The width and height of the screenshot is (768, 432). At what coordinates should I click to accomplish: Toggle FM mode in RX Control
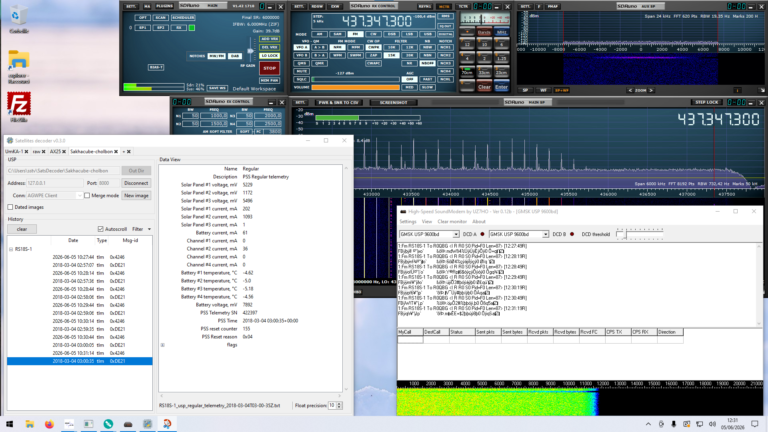[355, 34]
